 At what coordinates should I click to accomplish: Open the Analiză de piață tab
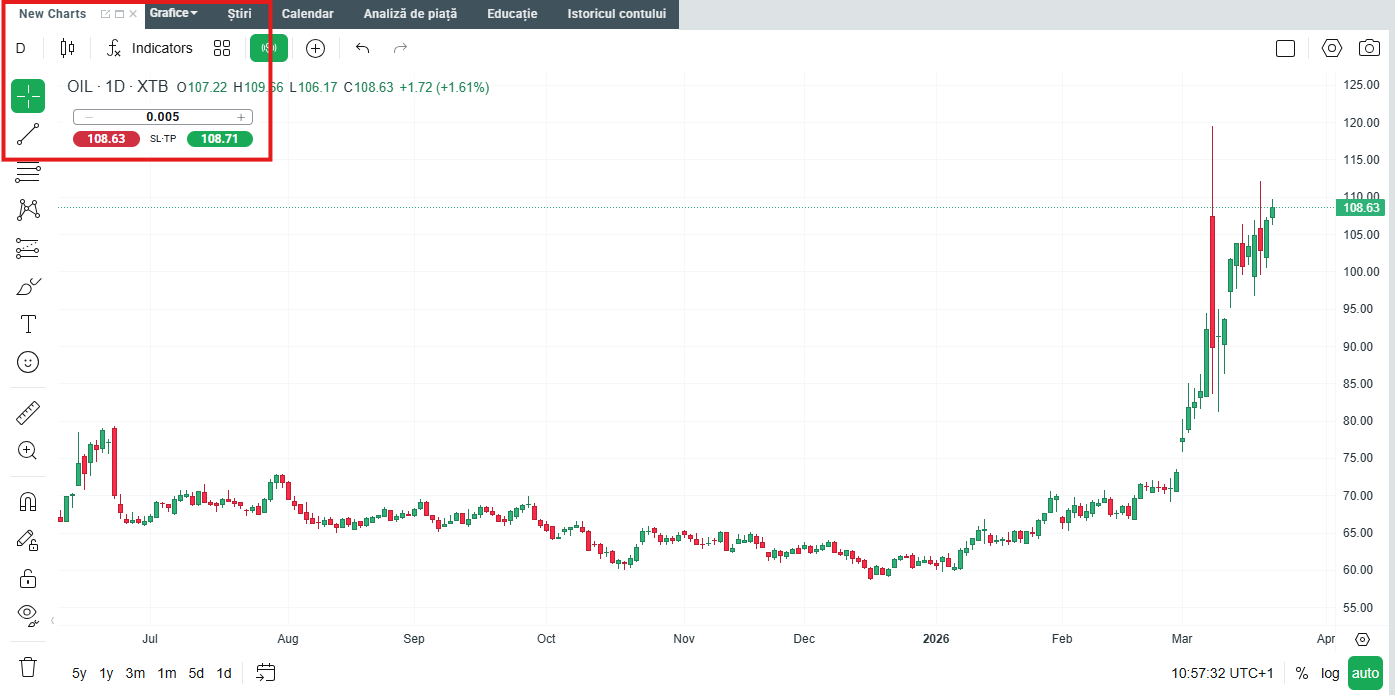tap(410, 14)
